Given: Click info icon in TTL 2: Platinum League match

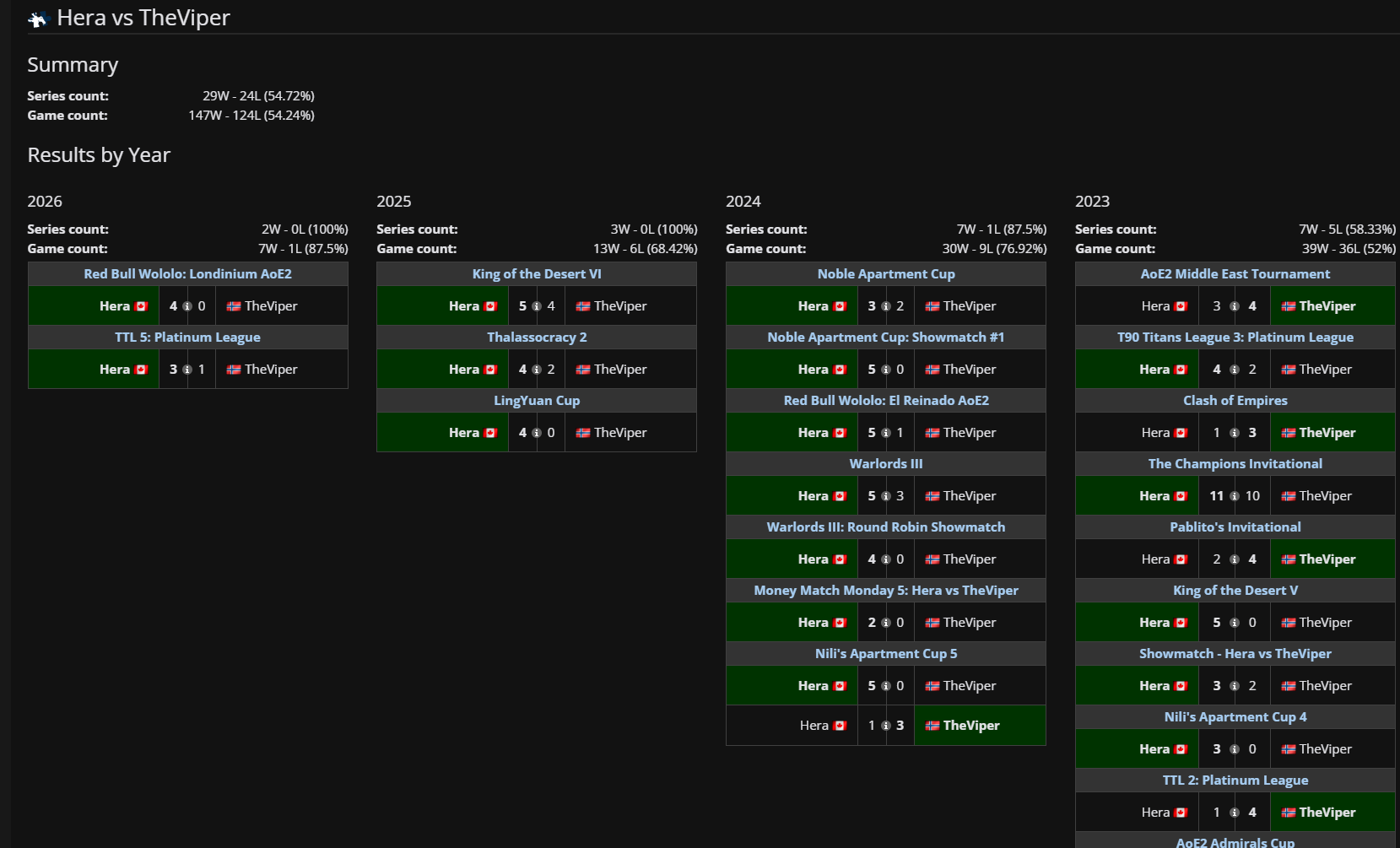Looking at the screenshot, I should (1235, 813).
